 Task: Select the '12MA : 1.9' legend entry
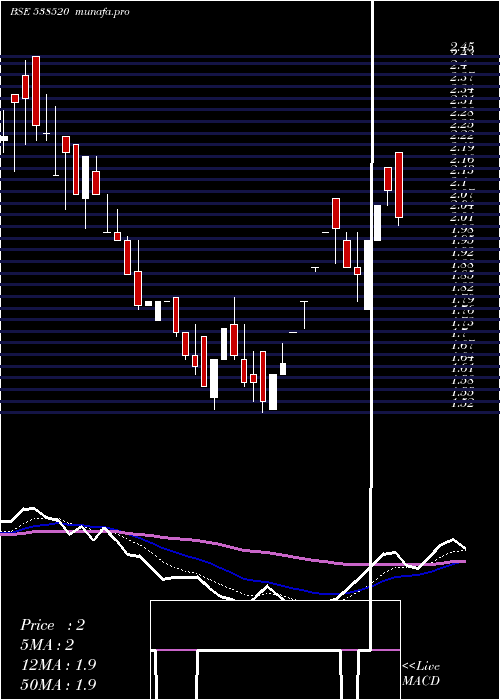click(58, 665)
